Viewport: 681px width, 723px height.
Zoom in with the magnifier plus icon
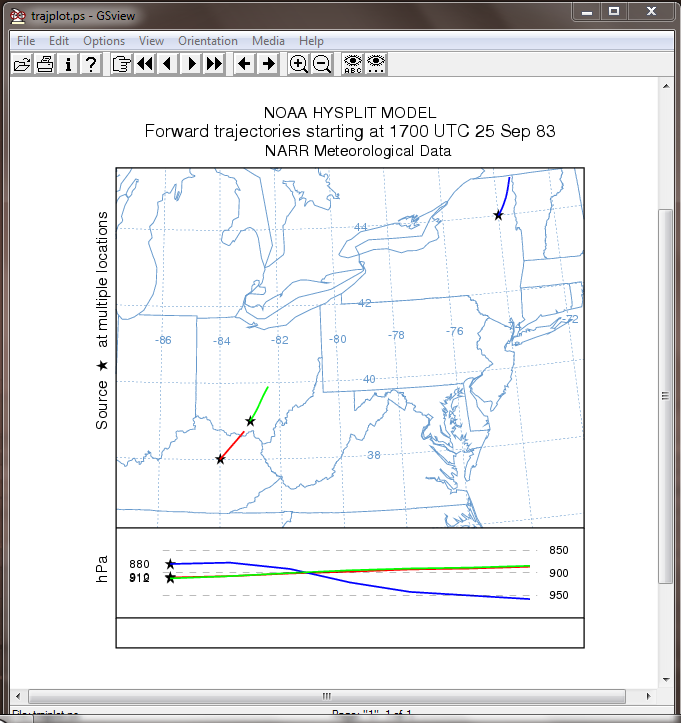(x=298, y=64)
